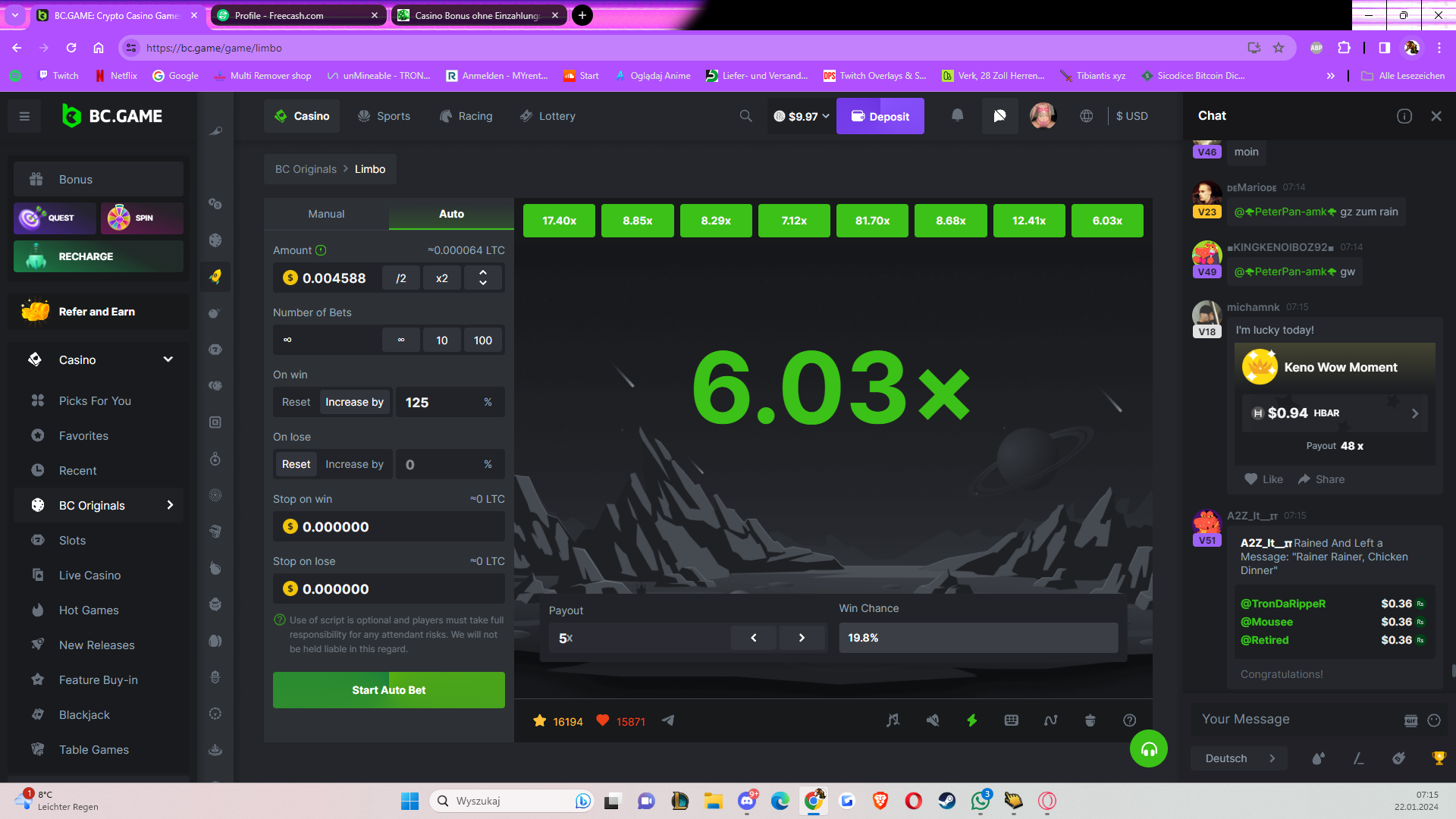Screen dimensions: 1456x819
Task: Open the keyboard hotkeys icon
Action: 1012,720
